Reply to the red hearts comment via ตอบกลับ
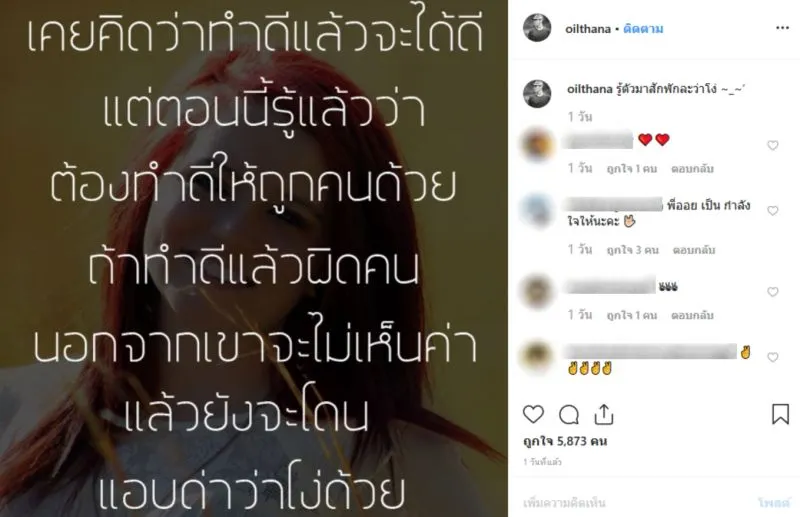The width and height of the screenshot is (800, 517). (x=692, y=169)
